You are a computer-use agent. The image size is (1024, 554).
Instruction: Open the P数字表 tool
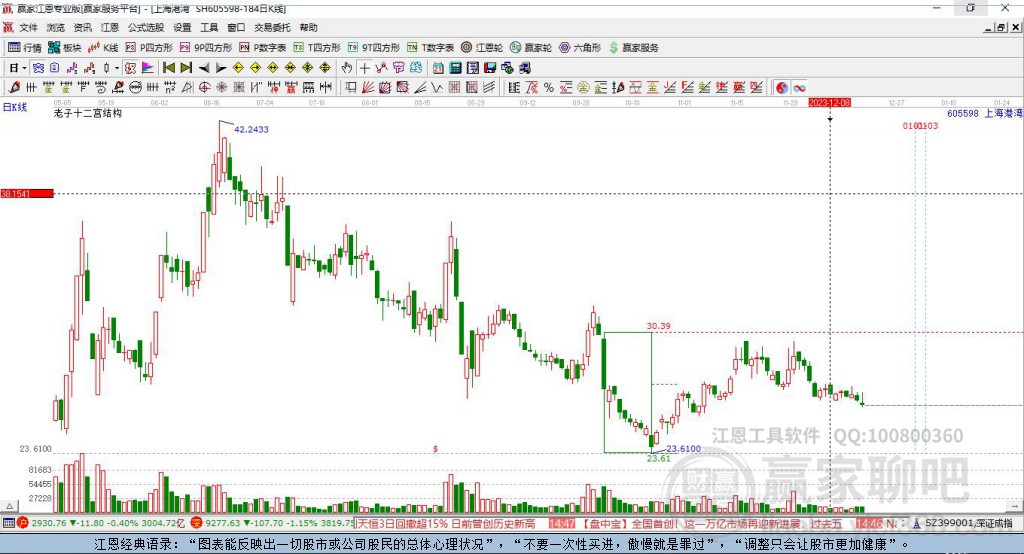click(x=263, y=48)
